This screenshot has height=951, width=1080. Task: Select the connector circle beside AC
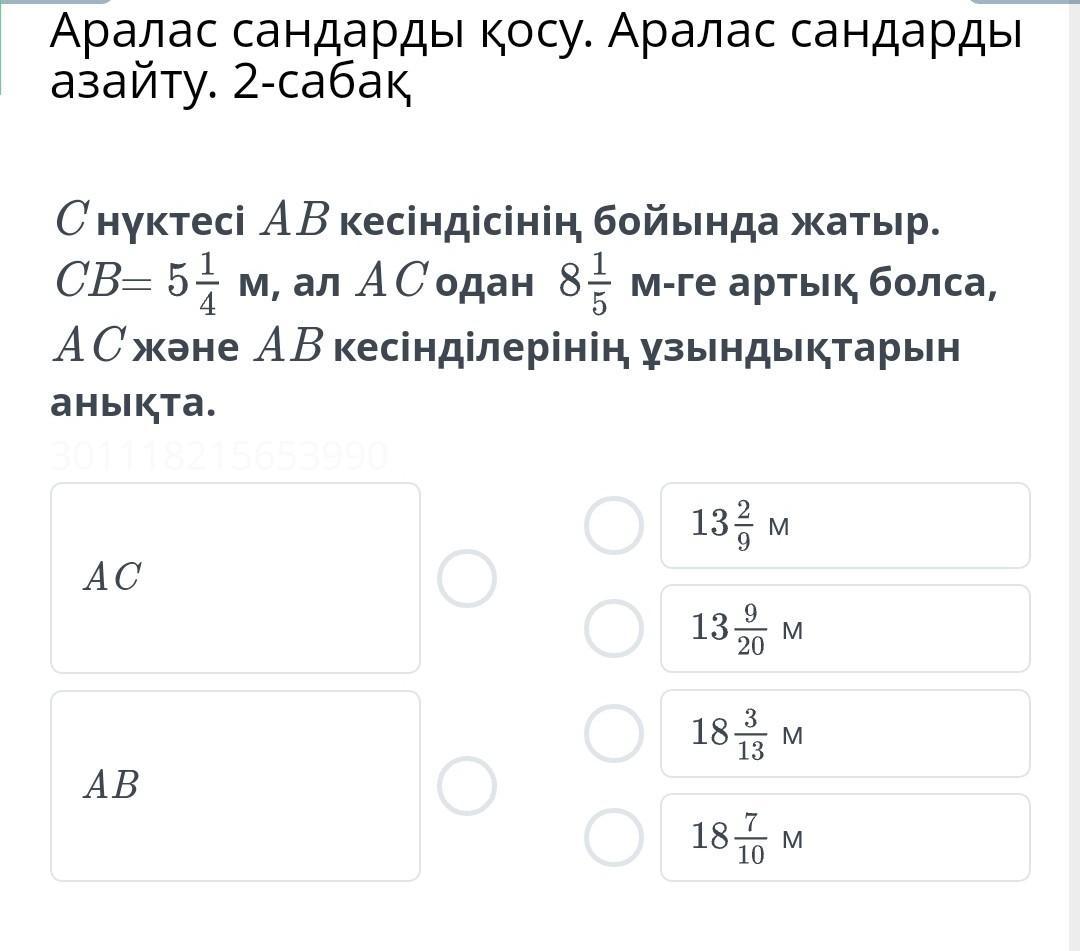click(x=467, y=578)
